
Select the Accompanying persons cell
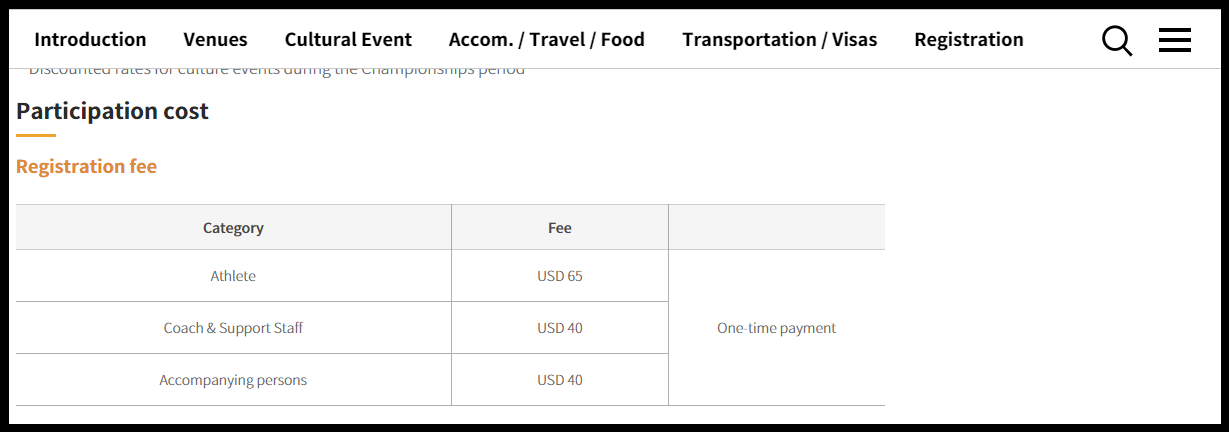(233, 380)
